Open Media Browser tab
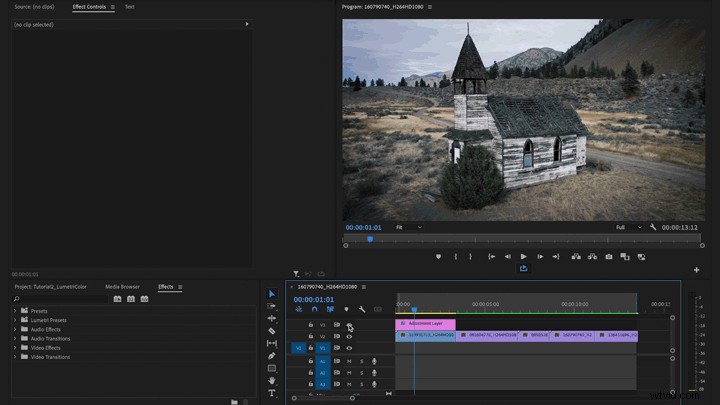720x405 pixels. tap(123, 287)
